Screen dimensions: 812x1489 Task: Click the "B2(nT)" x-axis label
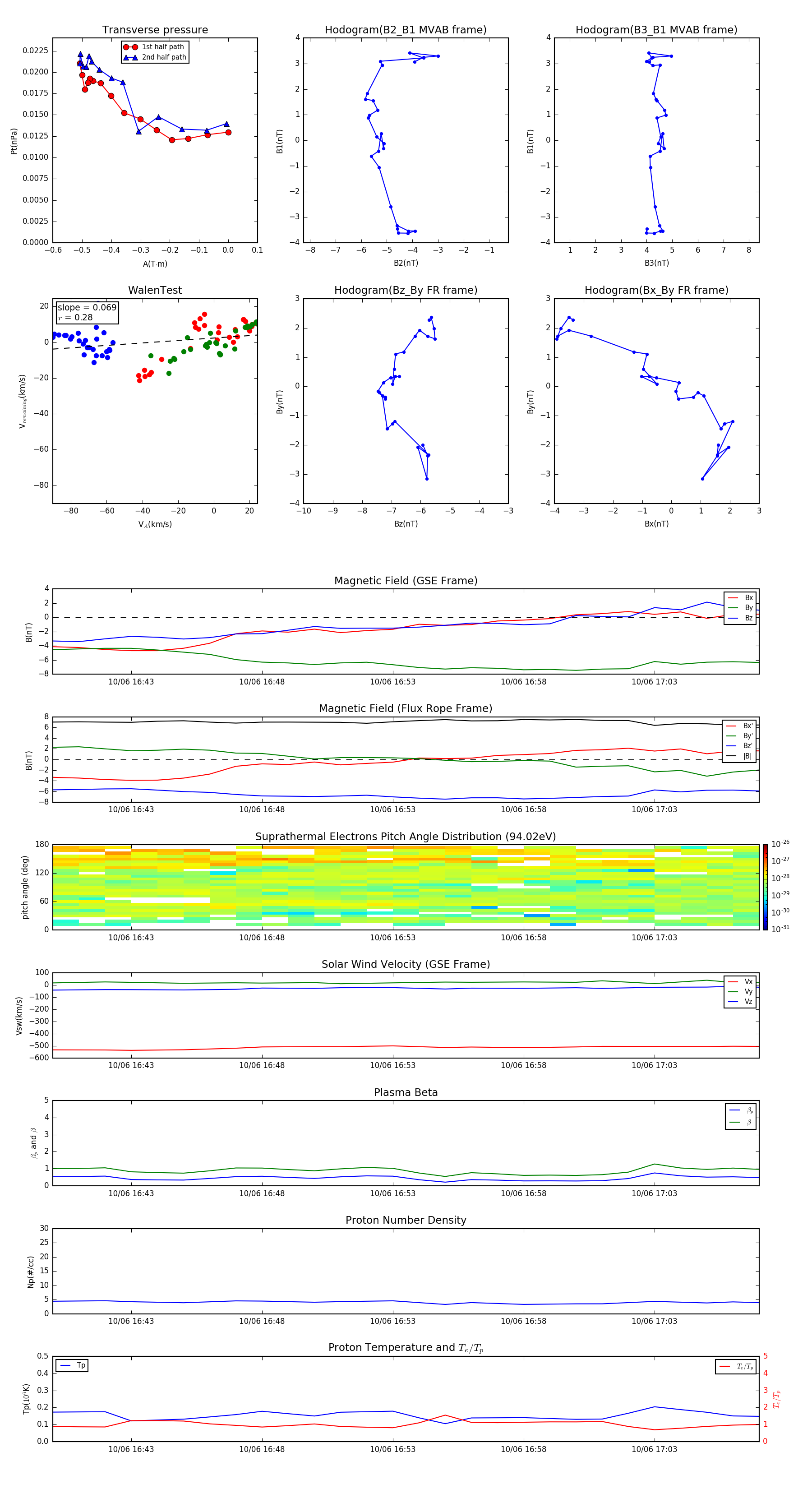[x=406, y=263]
